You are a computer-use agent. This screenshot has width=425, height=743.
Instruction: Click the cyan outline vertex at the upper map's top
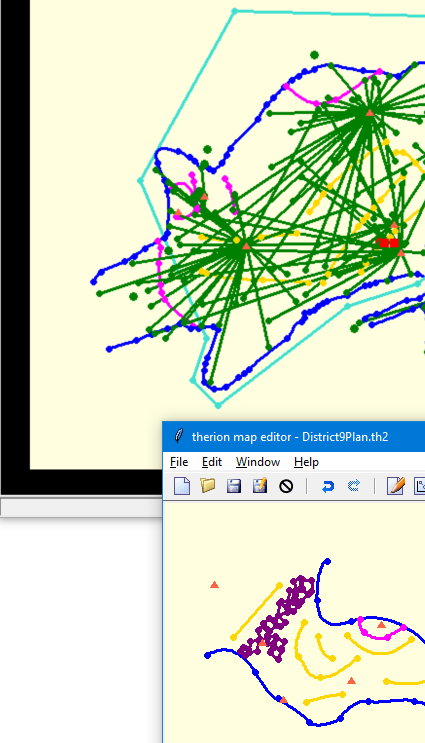tap(235, 11)
